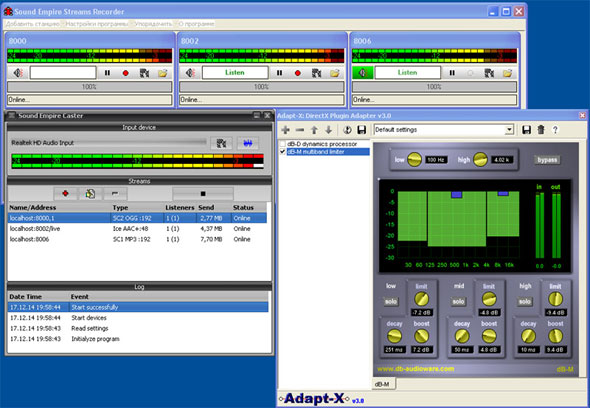590x408 pixels.
Task: Click the Listeners column header
Action: (180, 207)
